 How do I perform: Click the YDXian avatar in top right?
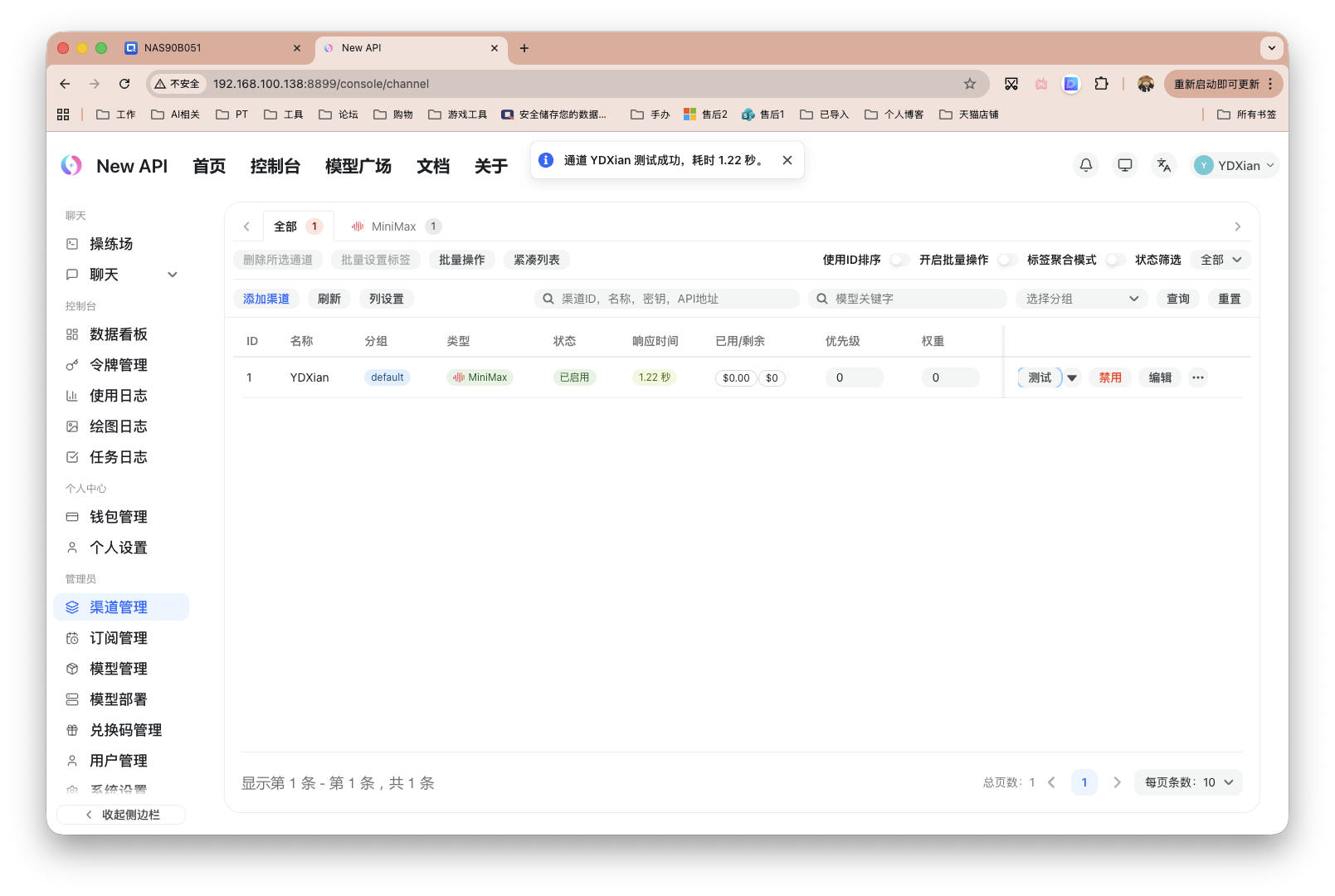point(1204,165)
